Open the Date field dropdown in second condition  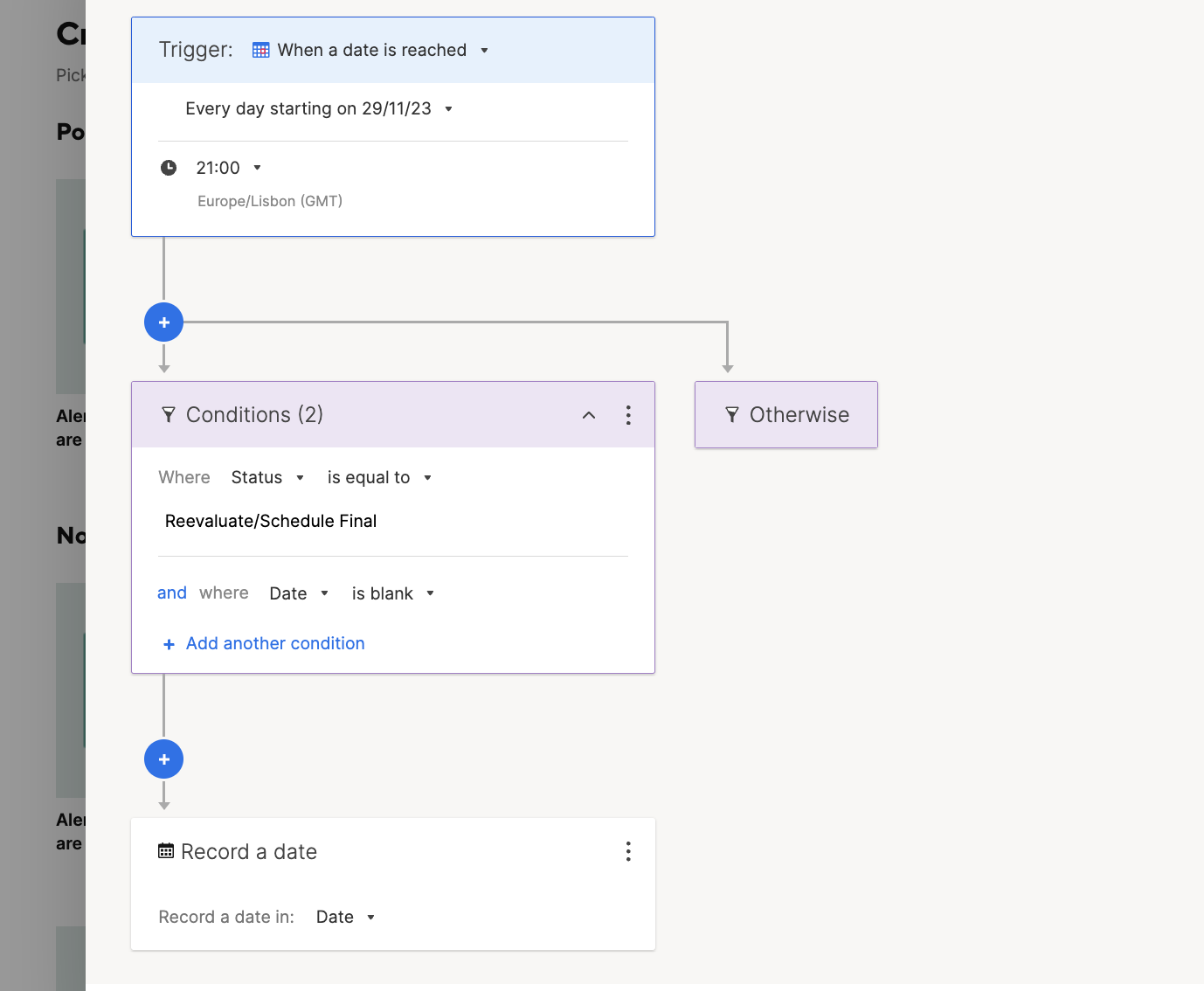(299, 593)
